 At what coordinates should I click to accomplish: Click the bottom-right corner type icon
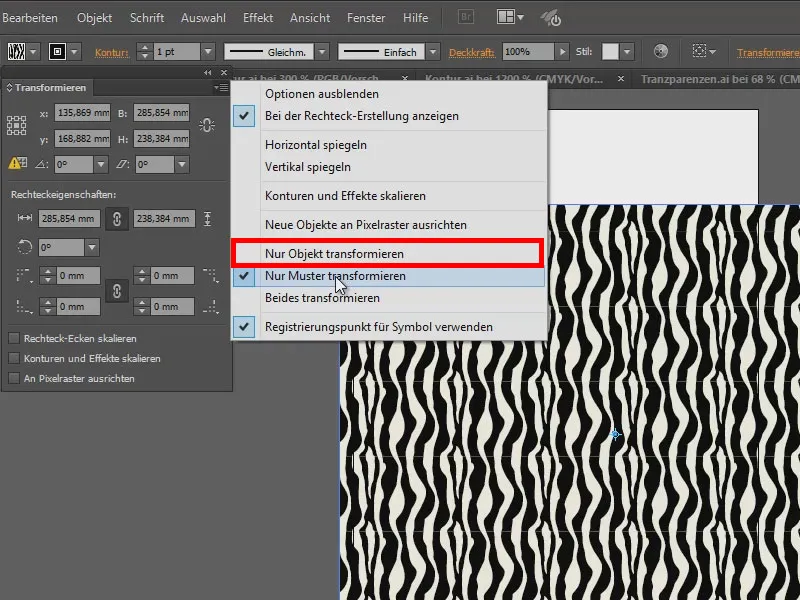[x=211, y=307]
